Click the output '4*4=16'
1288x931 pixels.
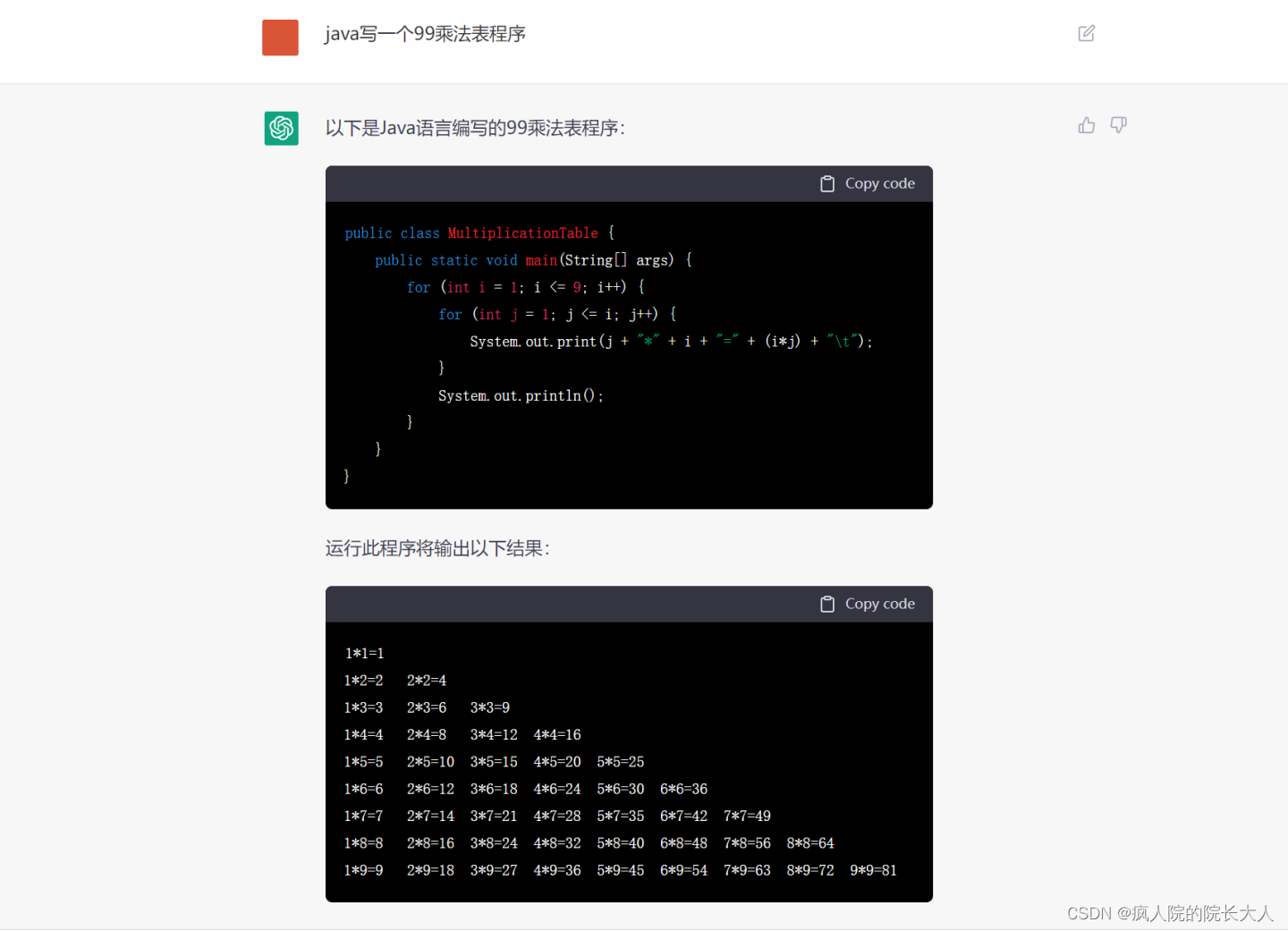557,734
